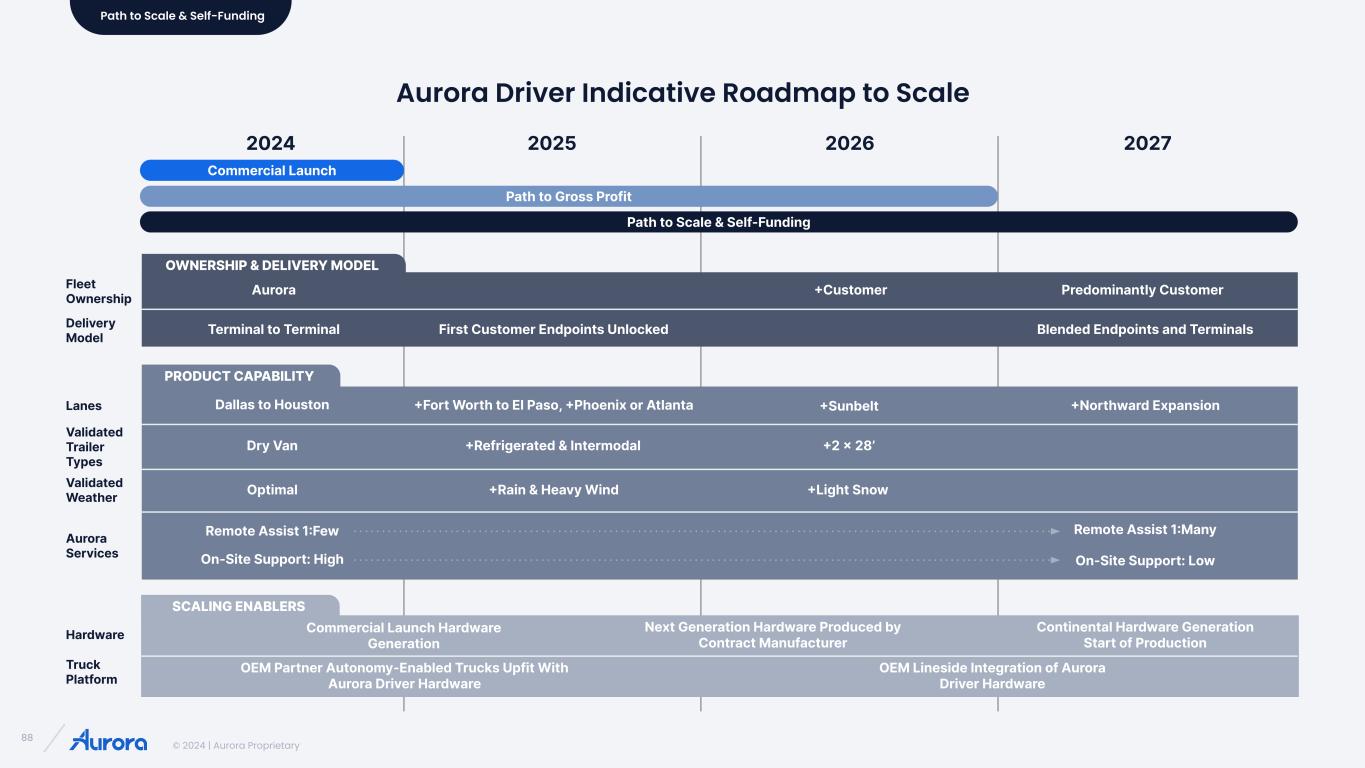
Task: Click 'Commercial Launch Hardware Generation'
Action: pos(404,636)
